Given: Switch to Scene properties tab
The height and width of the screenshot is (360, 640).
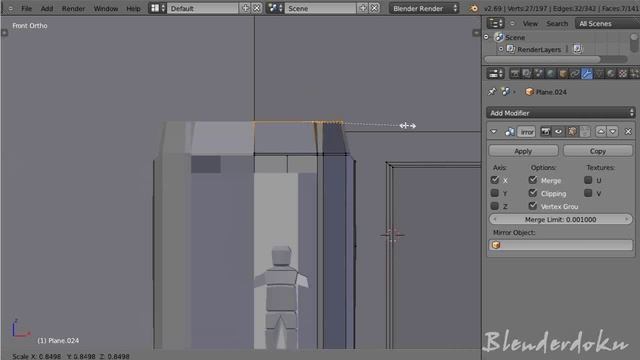Looking at the screenshot, I should click(539, 73).
